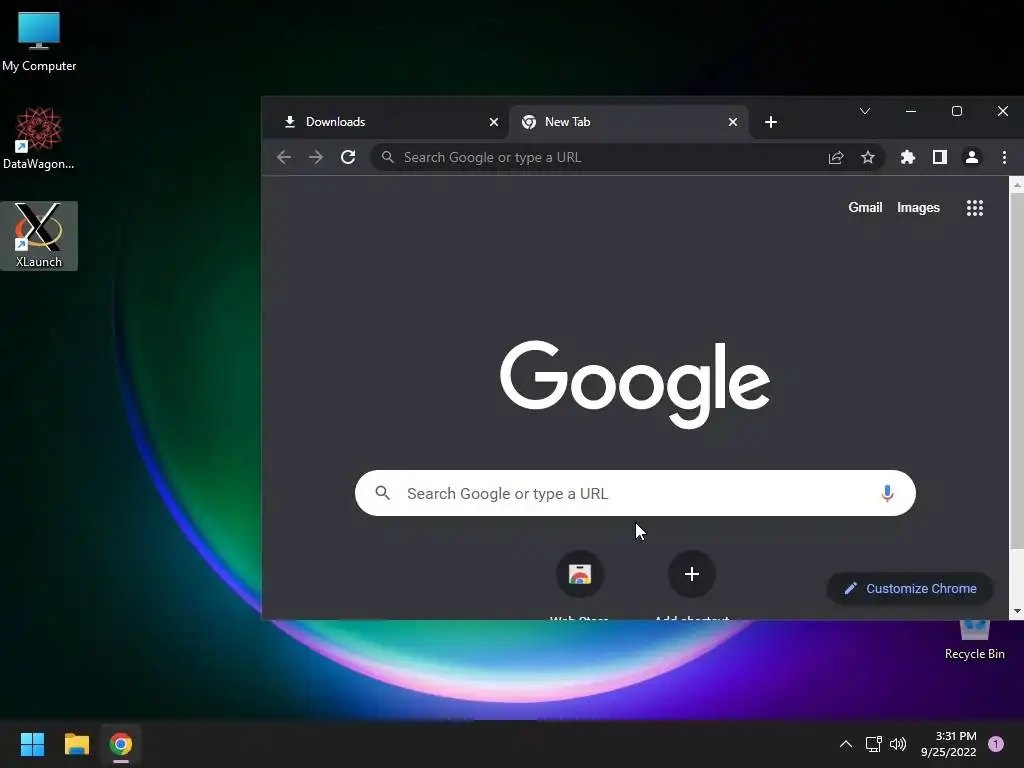
Task: Click the Chrome taskbar icon
Action: click(x=121, y=744)
